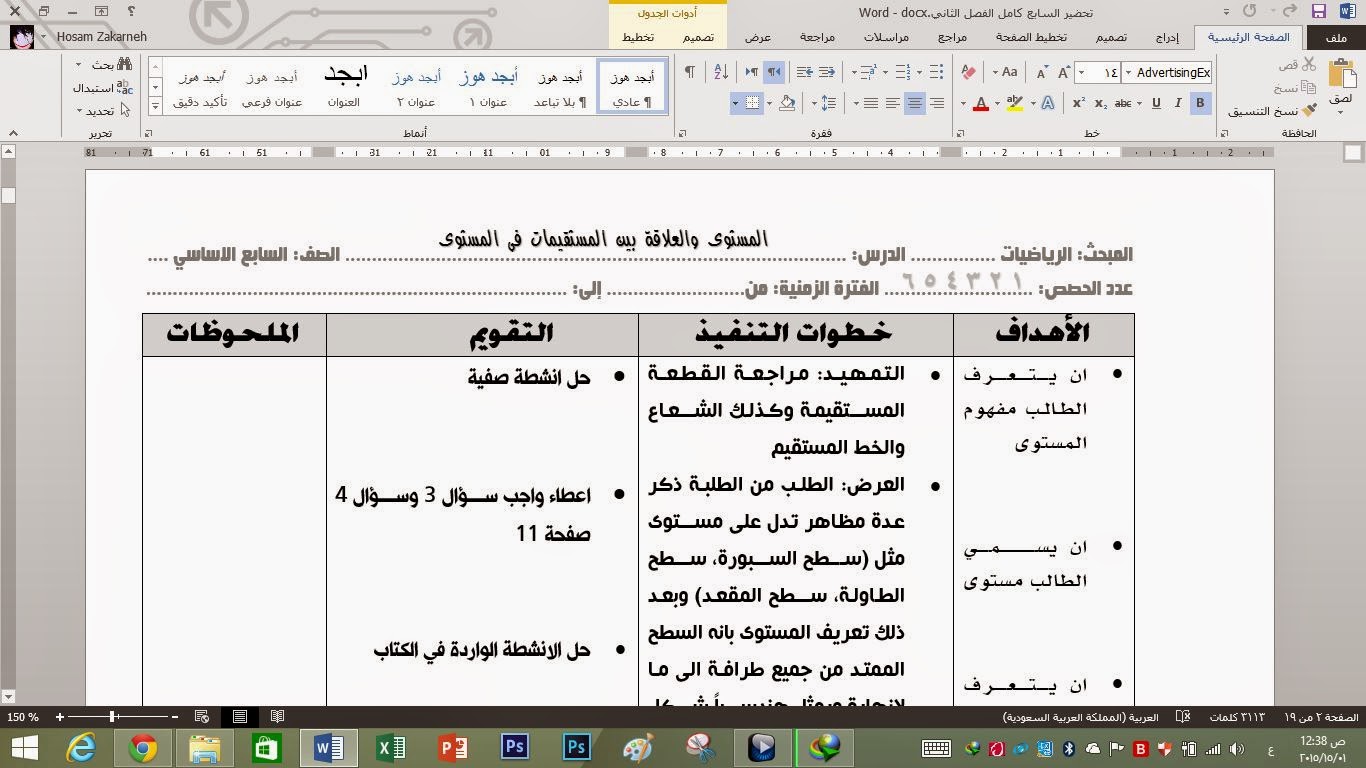Toggle superscript formatting
The image size is (1366, 768).
1079,103
